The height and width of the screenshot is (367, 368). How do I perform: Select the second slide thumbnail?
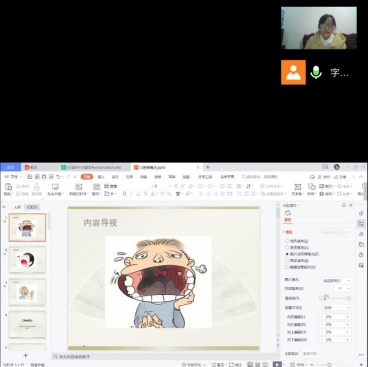[x=27, y=260]
